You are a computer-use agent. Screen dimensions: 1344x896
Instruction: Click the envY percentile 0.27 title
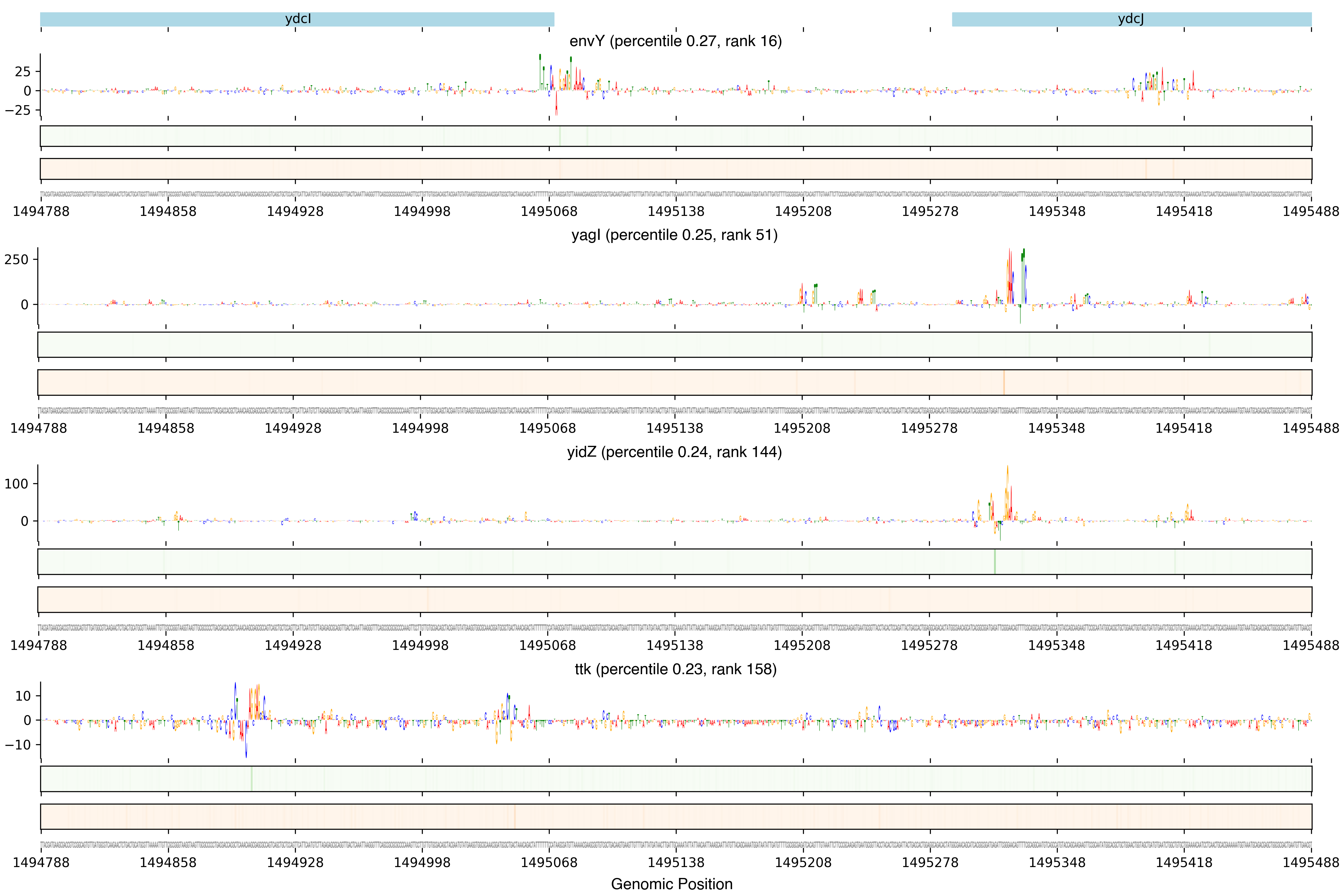(675, 41)
